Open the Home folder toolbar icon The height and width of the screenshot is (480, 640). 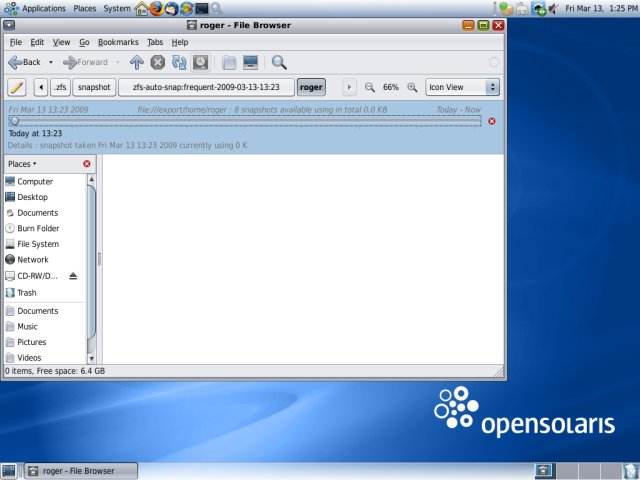(x=229, y=62)
